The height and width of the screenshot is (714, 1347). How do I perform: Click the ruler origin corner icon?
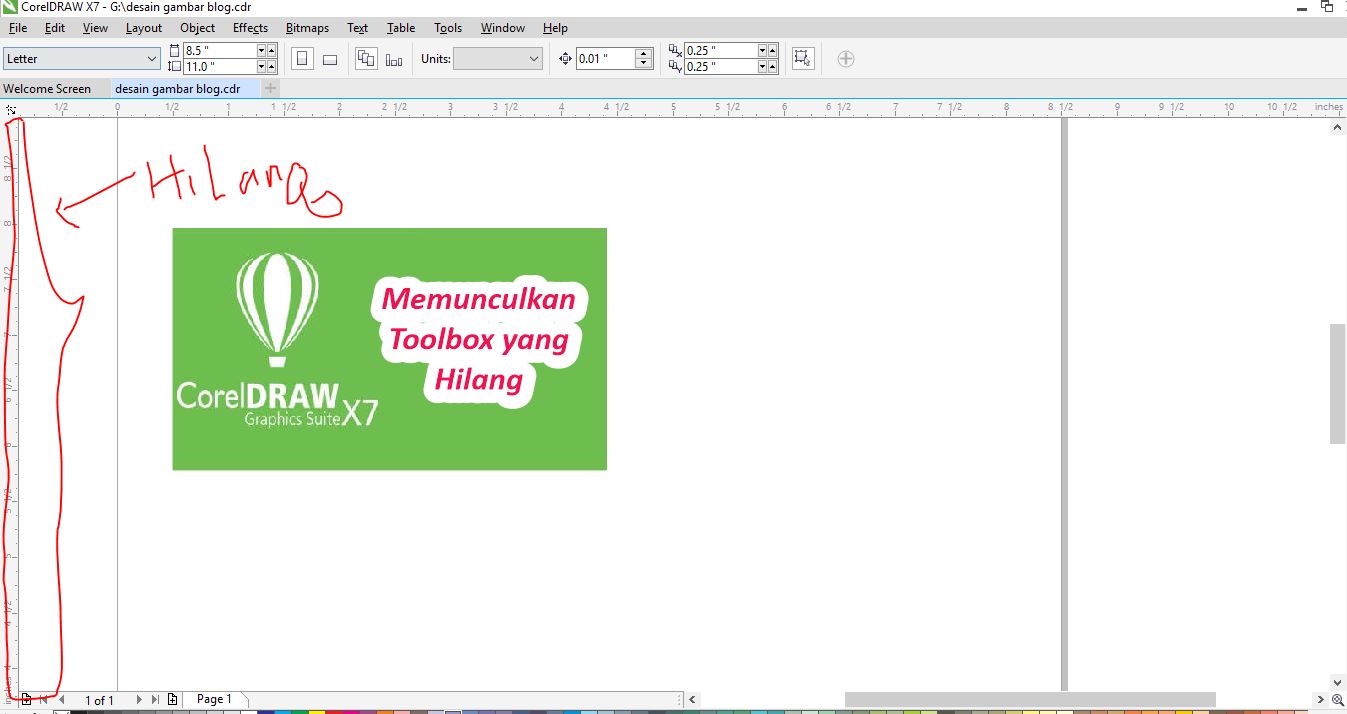point(10,108)
